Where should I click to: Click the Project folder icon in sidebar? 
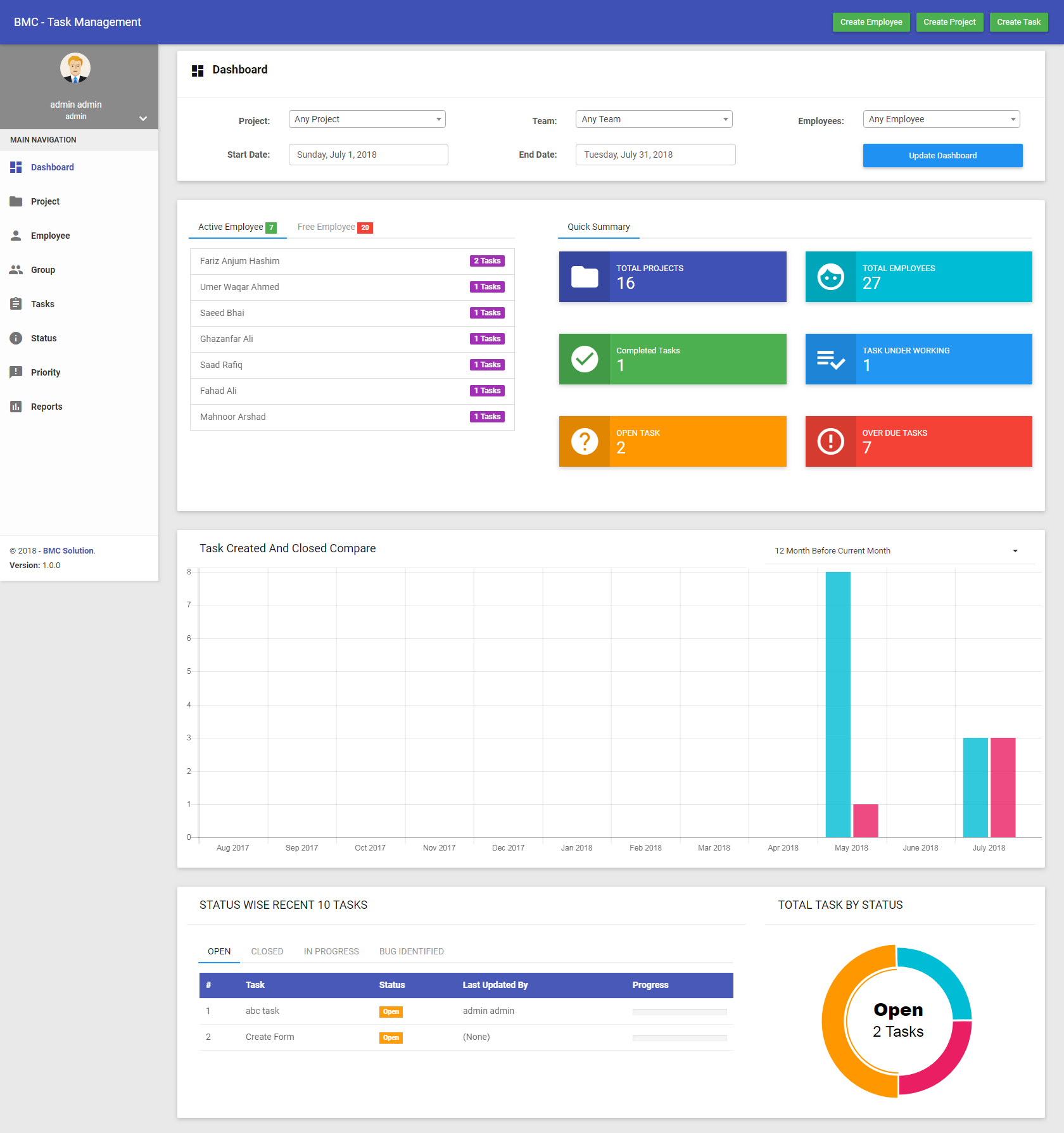click(16, 201)
